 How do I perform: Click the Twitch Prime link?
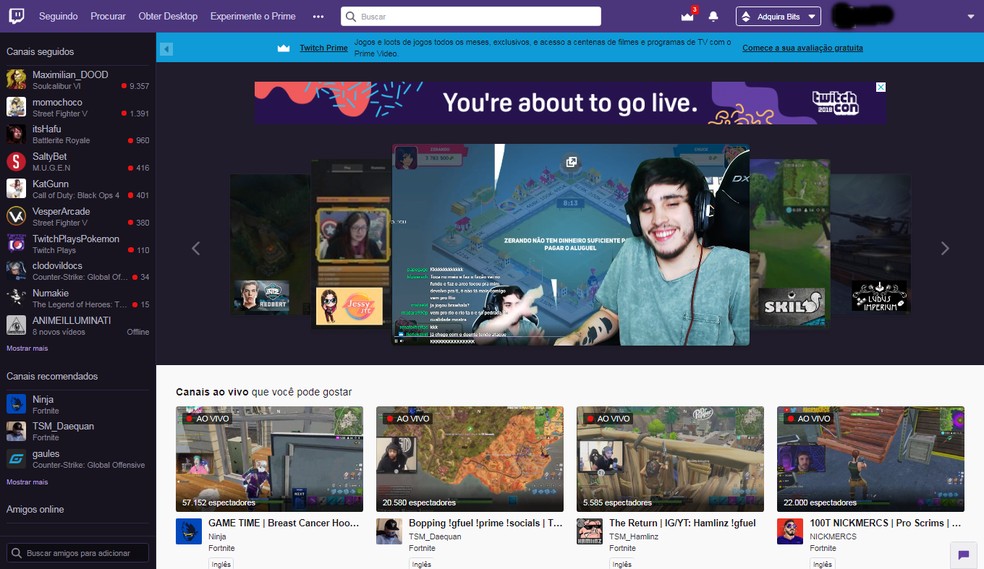[323, 48]
